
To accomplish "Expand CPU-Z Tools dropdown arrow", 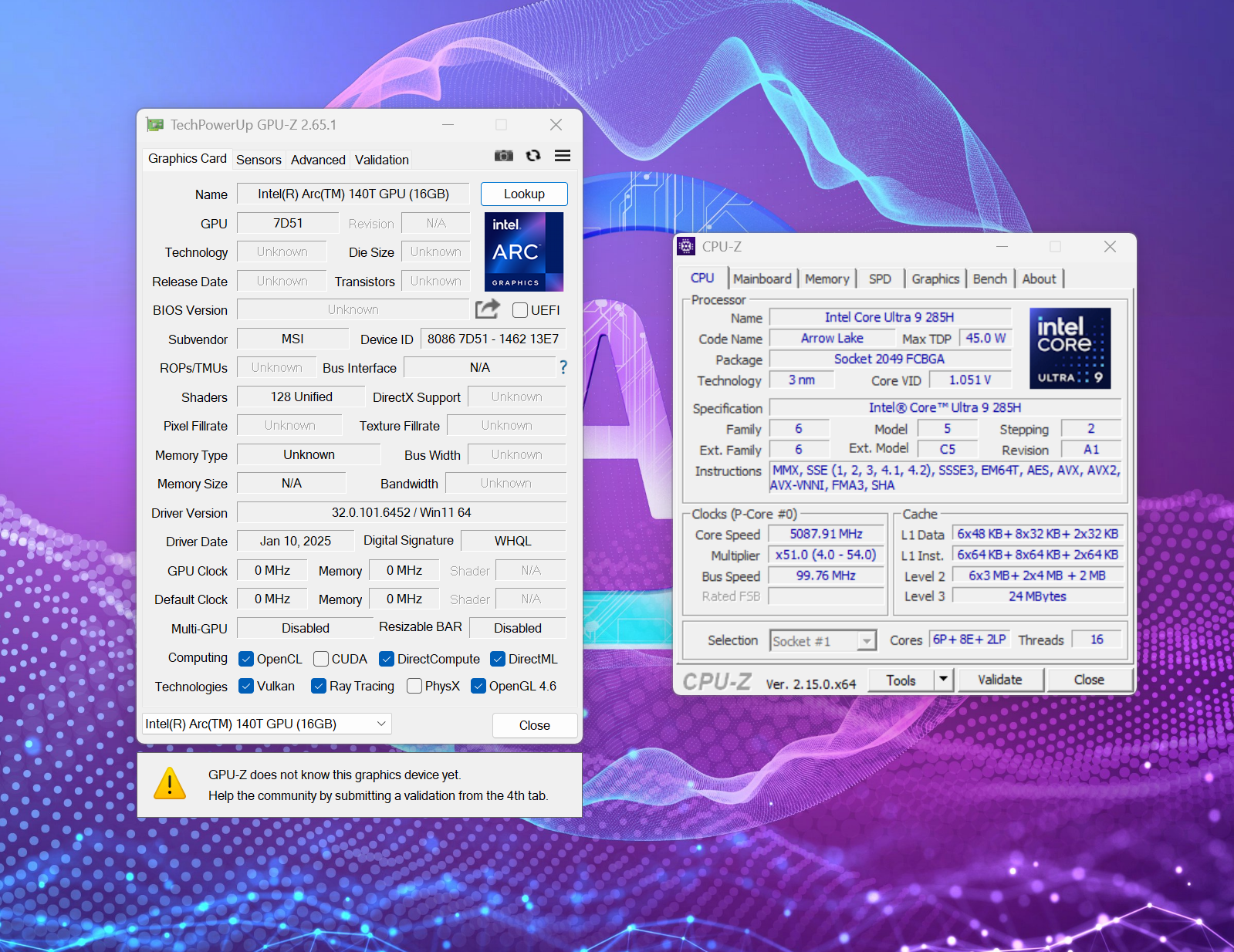I will (944, 680).
